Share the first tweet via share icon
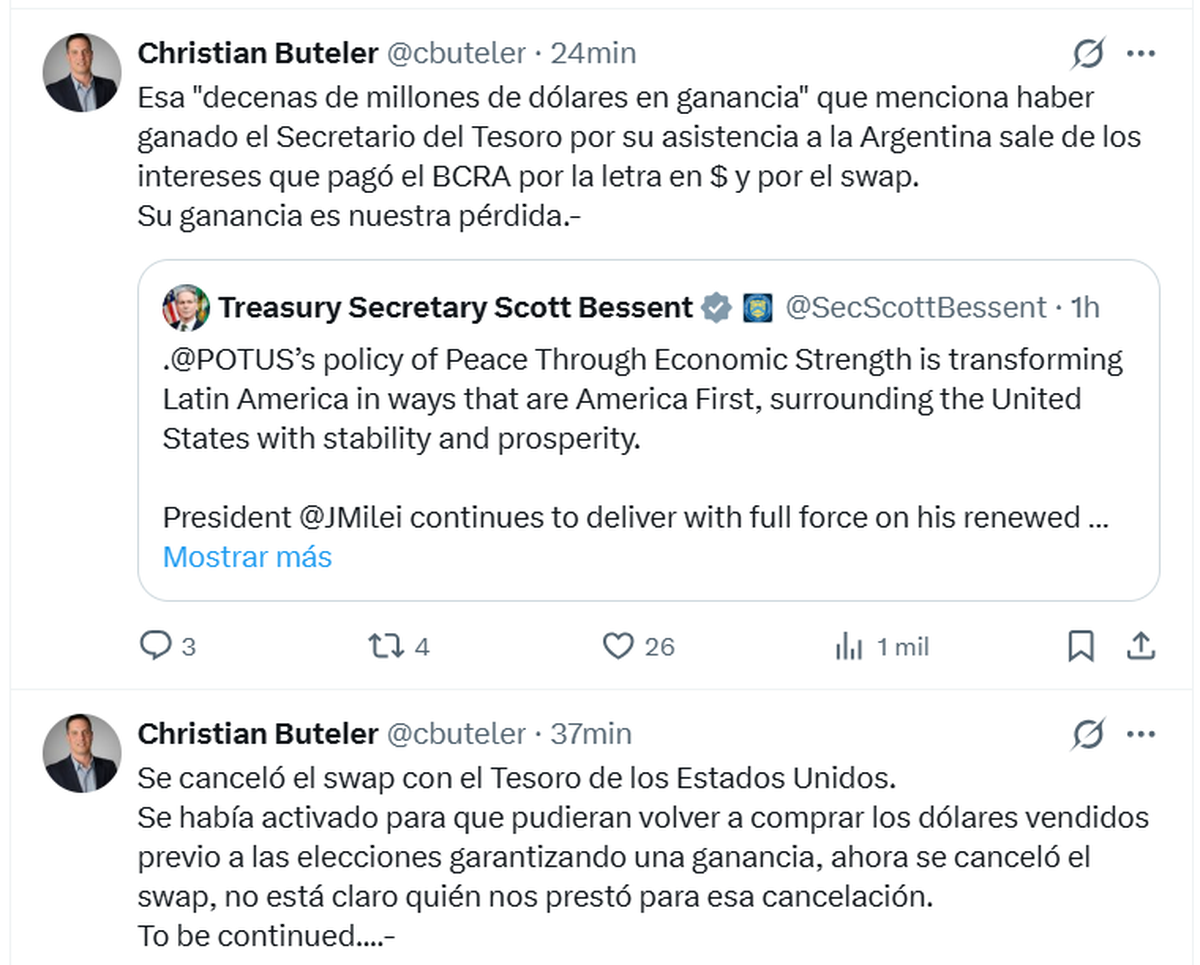The height and width of the screenshot is (965, 1200). [1141, 647]
